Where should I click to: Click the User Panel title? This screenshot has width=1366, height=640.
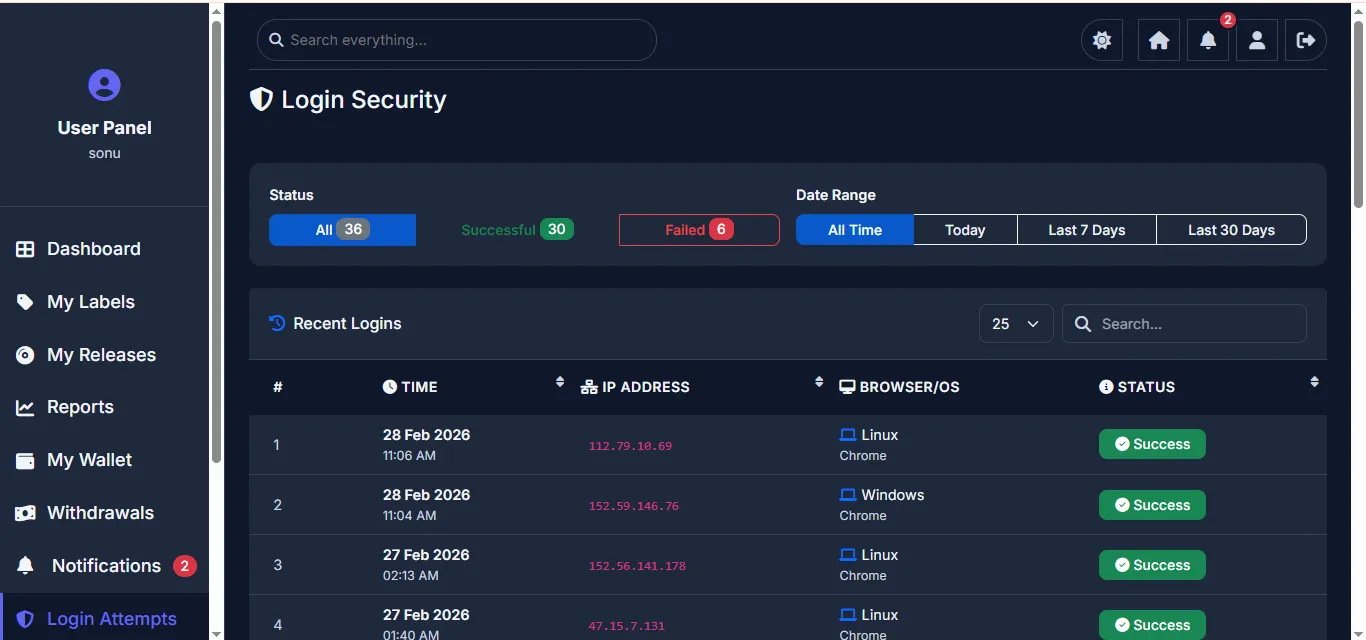click(104, 128)
